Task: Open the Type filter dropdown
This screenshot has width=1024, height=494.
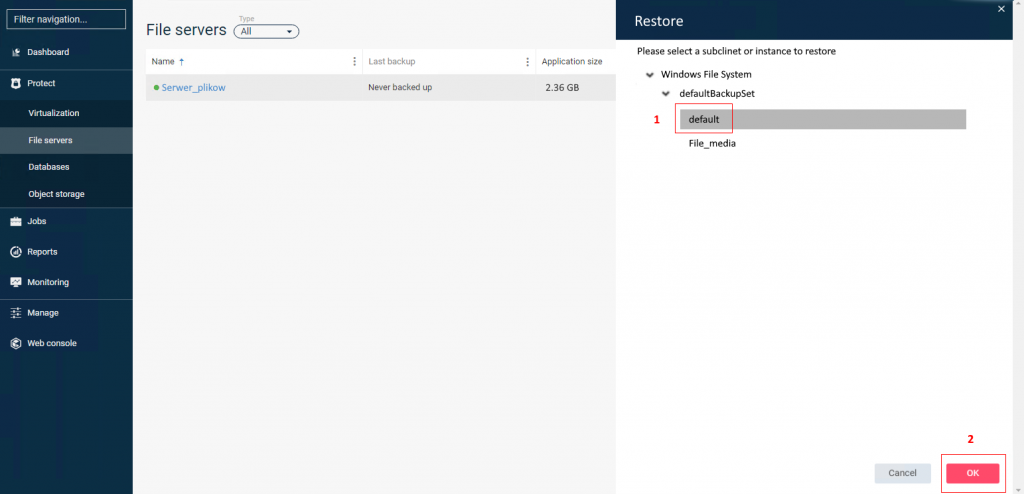Action: [x=266, y=32]
